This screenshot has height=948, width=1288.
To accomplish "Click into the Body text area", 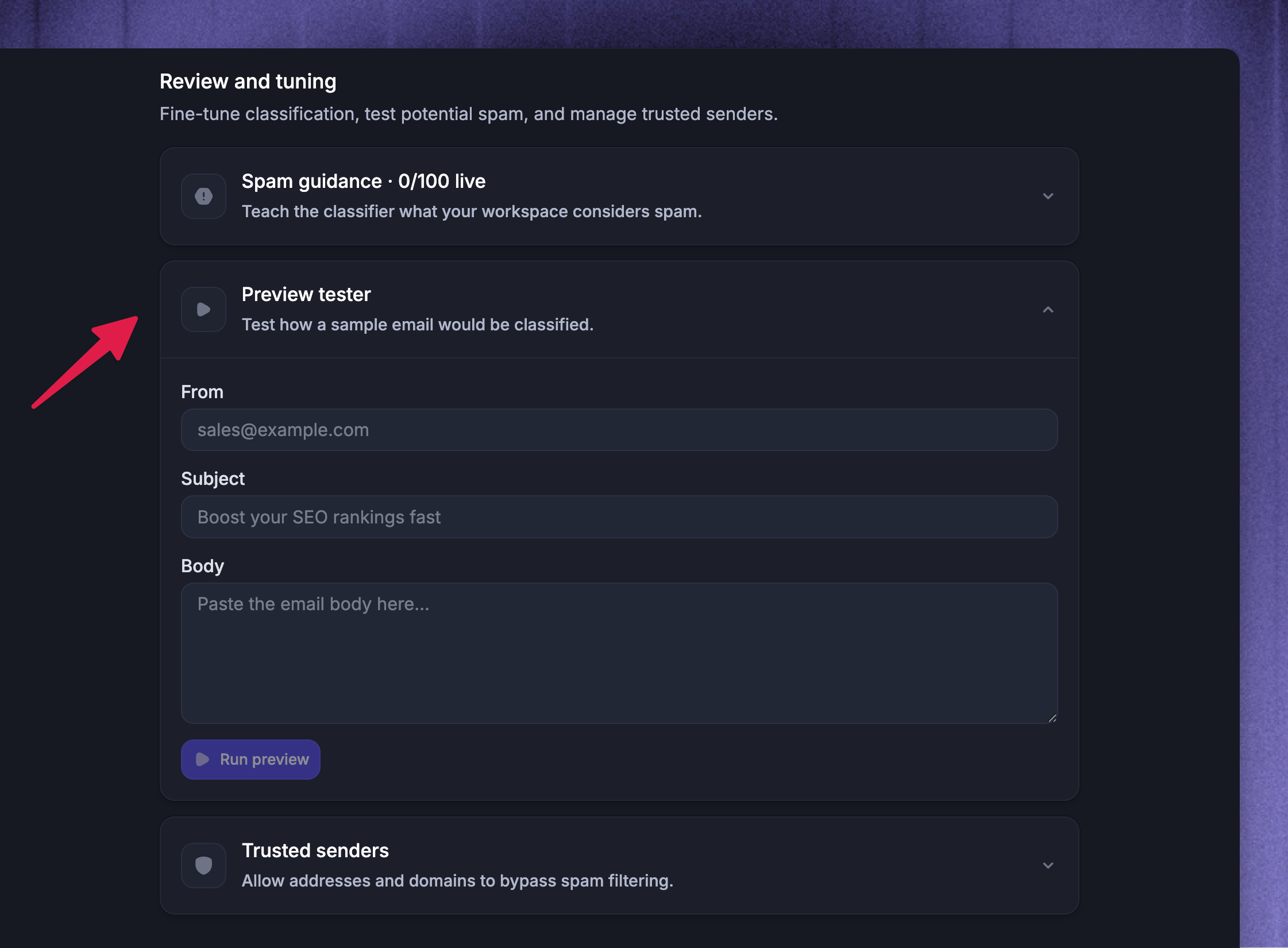I will [619, 653].
